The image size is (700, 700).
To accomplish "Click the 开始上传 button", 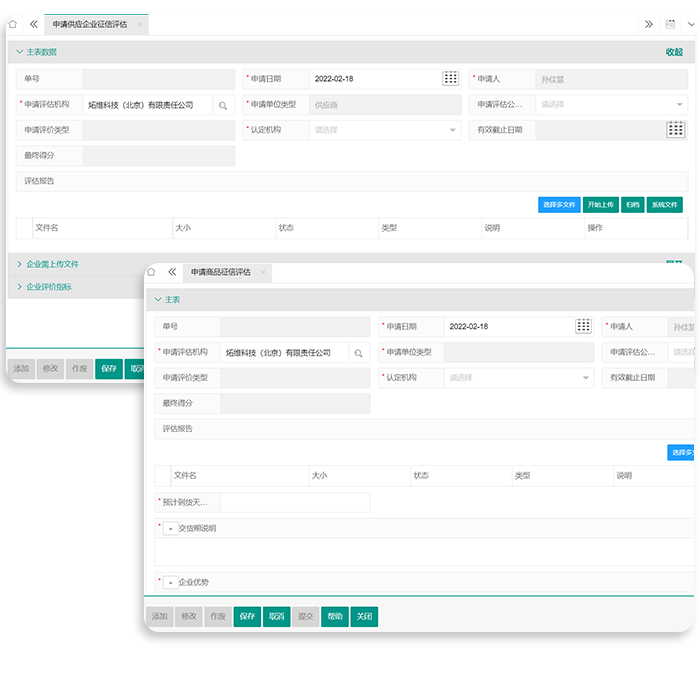I will tap(601, 204).
